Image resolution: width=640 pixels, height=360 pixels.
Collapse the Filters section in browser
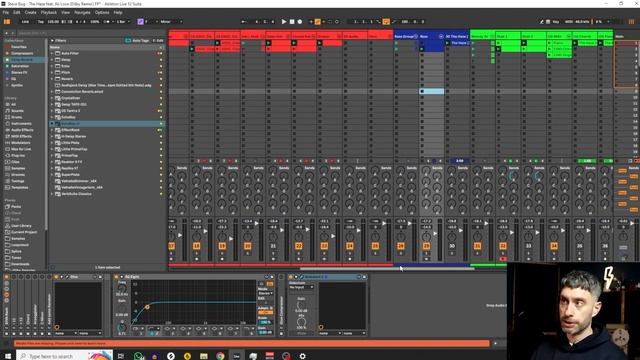52,41
